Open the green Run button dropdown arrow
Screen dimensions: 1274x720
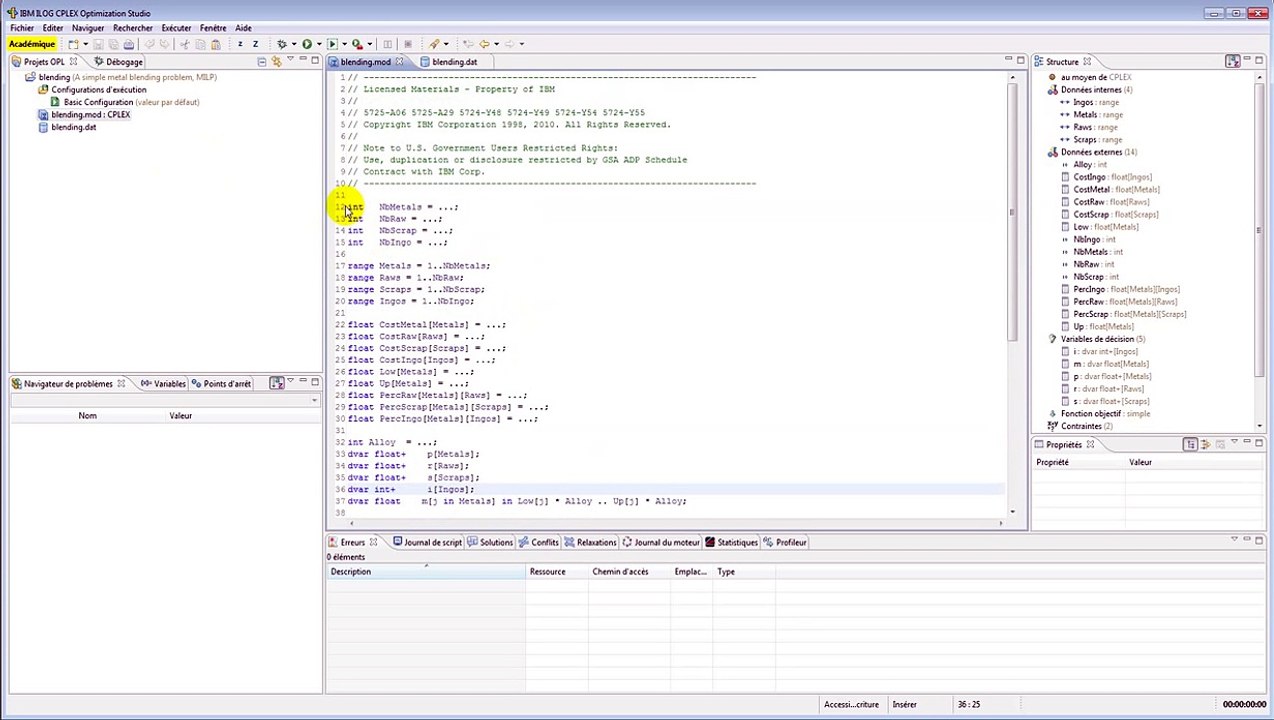(x=319, y=44)
